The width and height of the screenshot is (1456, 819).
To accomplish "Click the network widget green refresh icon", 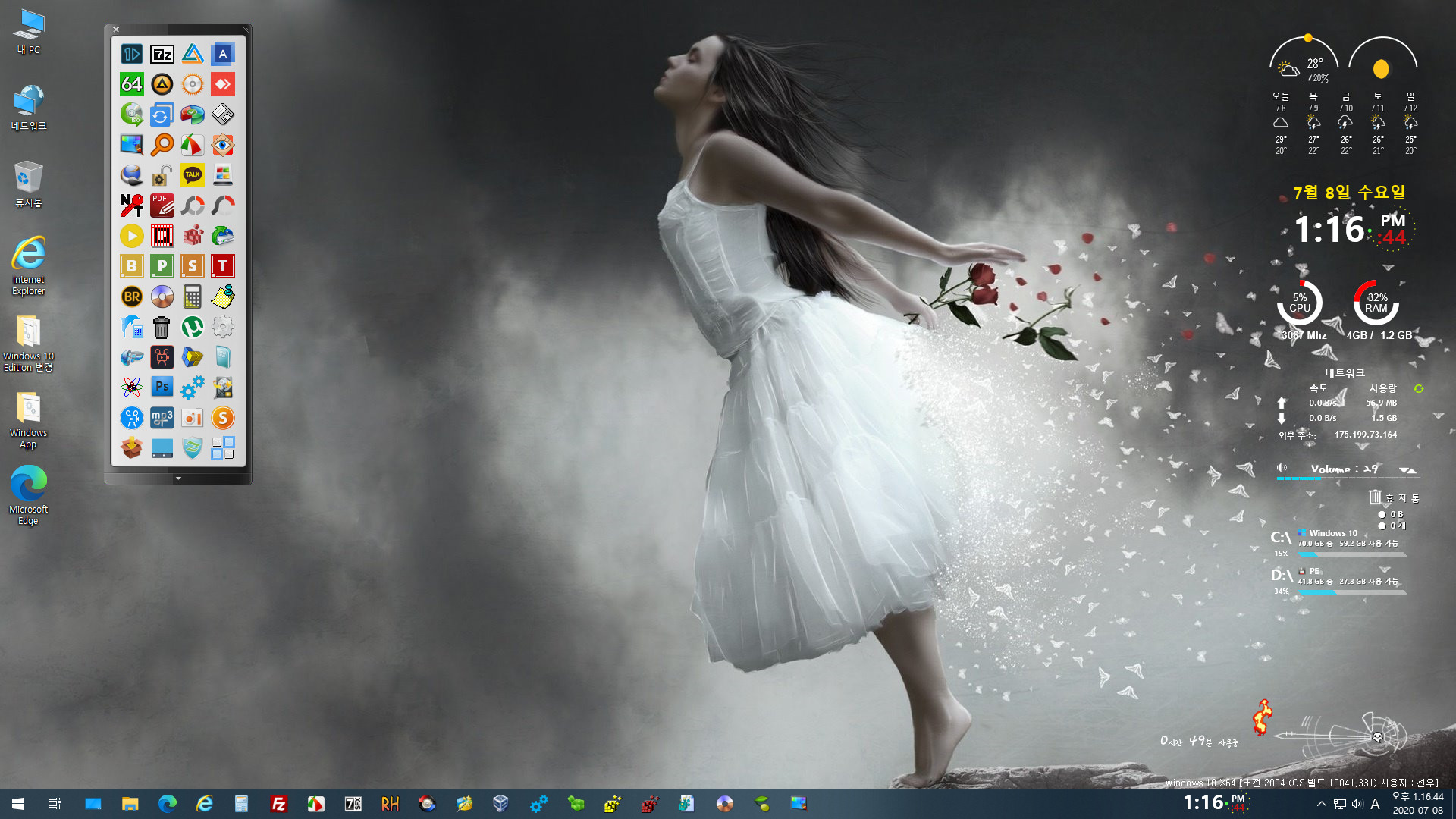I will [1418, 389].
